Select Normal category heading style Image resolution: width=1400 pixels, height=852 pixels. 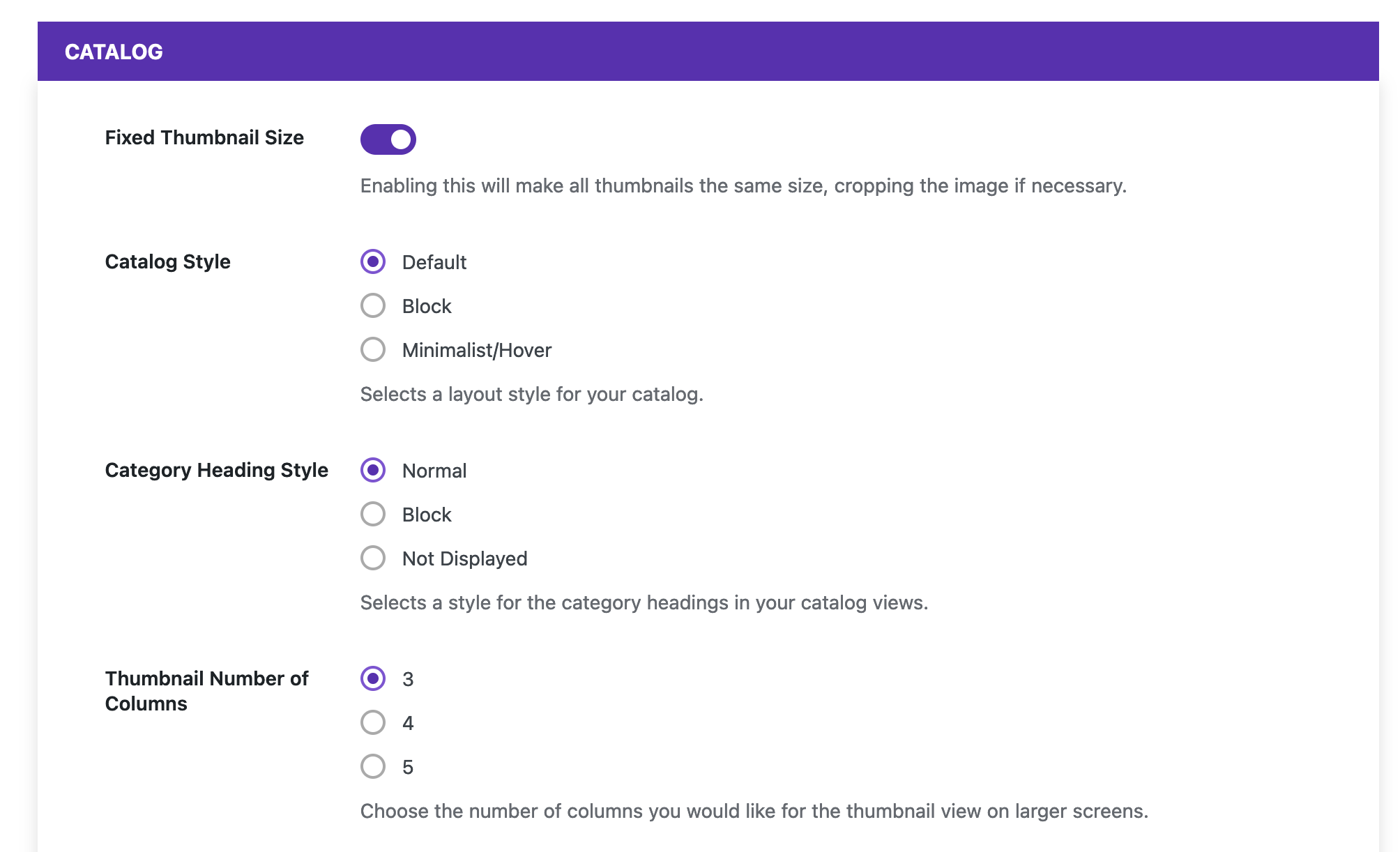373,470
